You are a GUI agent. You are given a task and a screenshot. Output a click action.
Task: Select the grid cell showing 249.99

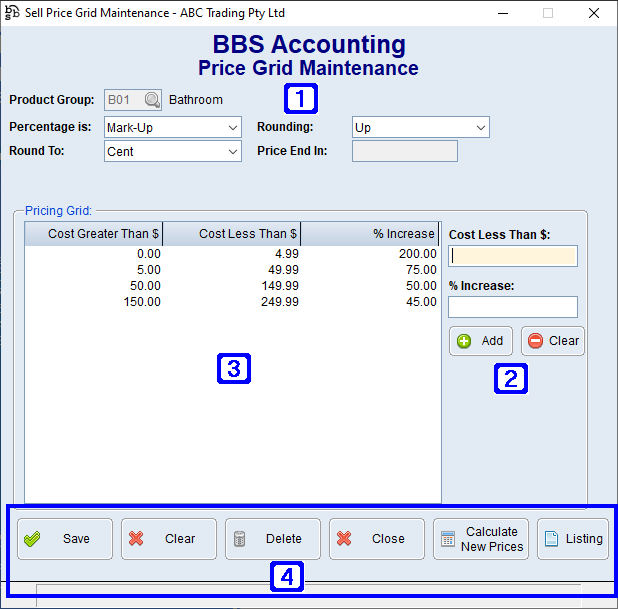(280, 302)
